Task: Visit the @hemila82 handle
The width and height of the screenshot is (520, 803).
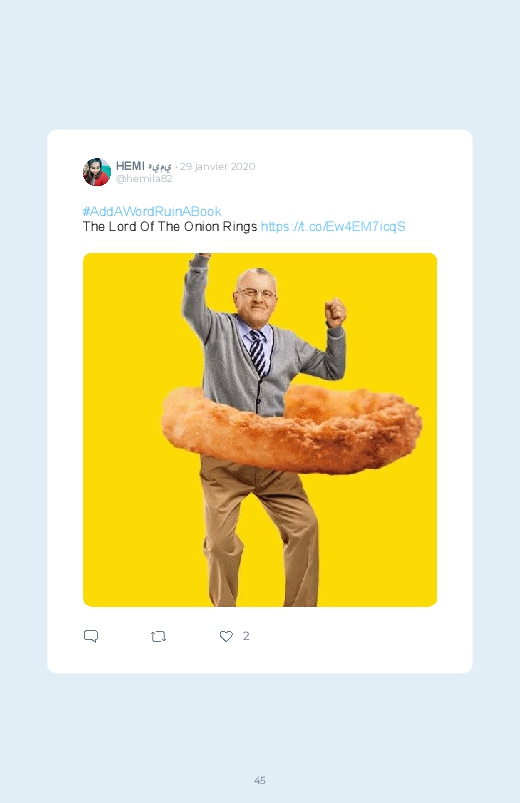Action: tap(144, 179)
